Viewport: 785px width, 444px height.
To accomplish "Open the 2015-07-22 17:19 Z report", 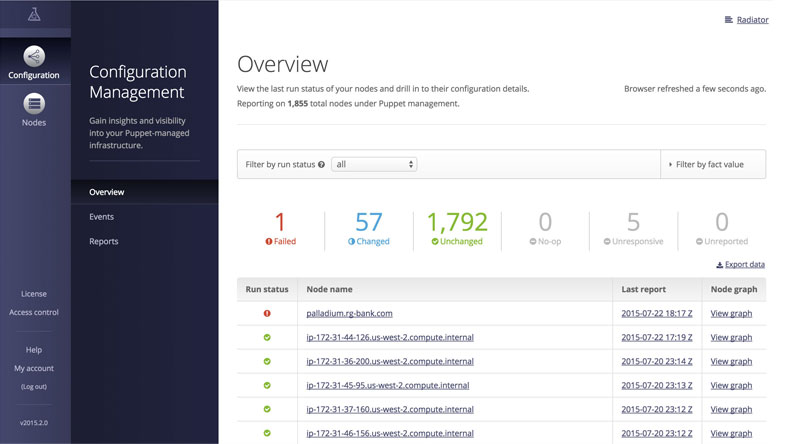I will pyautogui.click(x=657, y=337).
